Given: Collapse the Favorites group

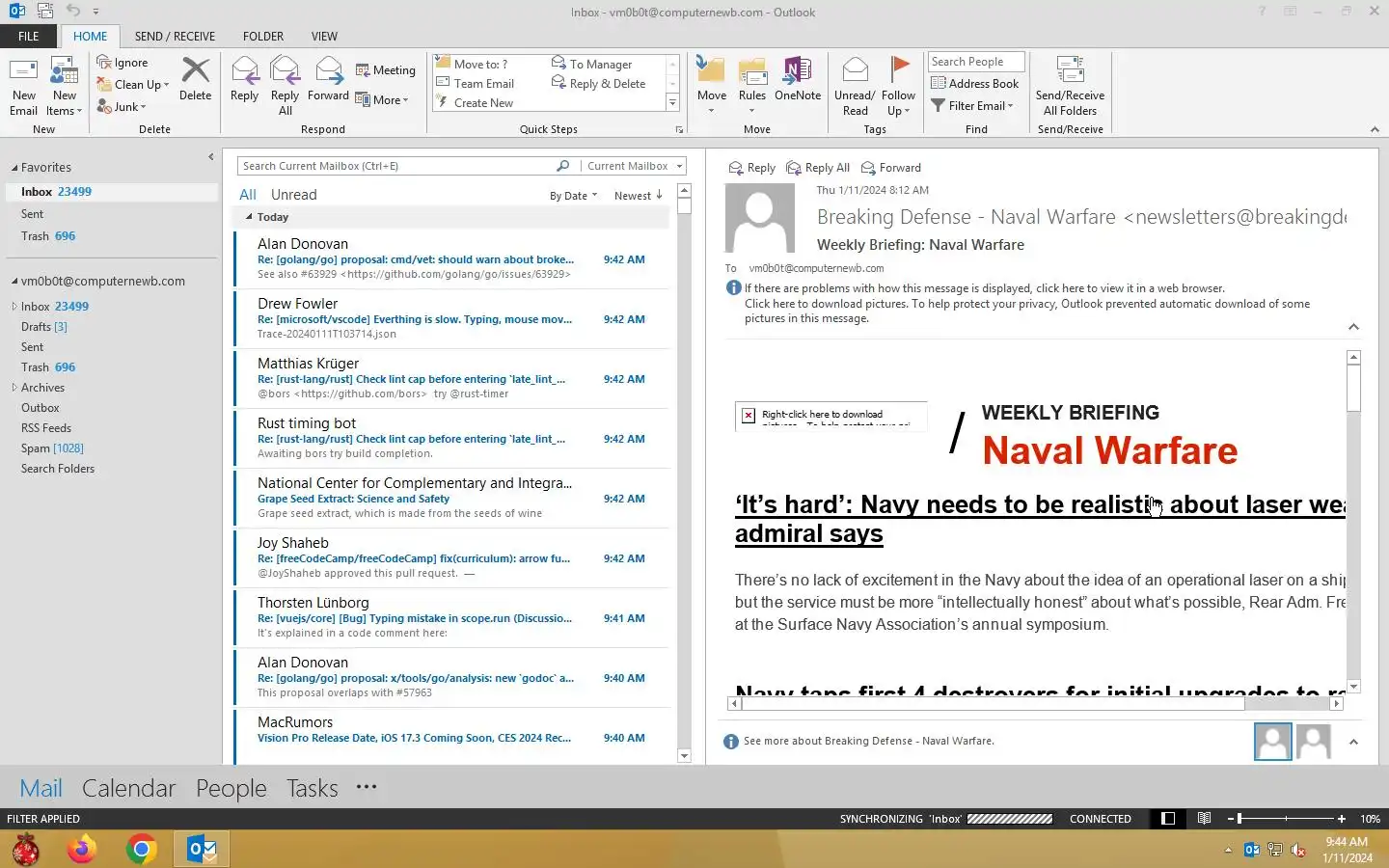Looking at the screenshot, I should point(14,168).
